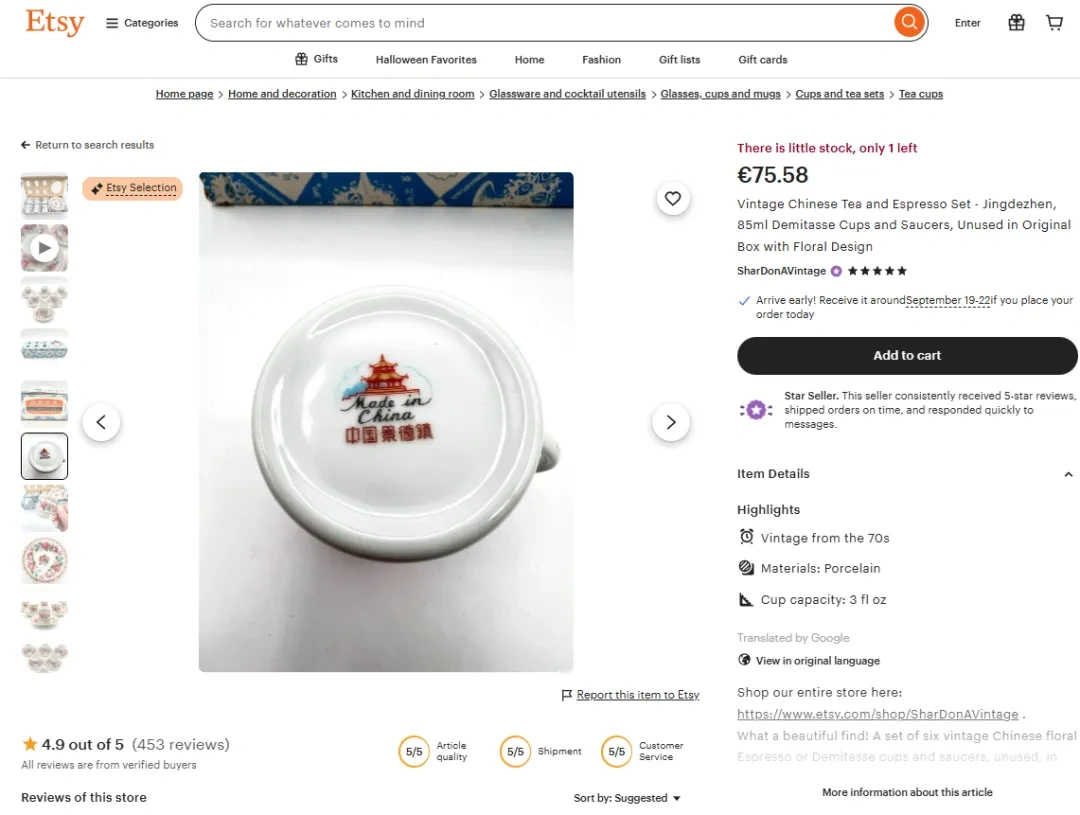The image size is (1080, 815).
Task: Click the Add to cart button
Action: 907,355
